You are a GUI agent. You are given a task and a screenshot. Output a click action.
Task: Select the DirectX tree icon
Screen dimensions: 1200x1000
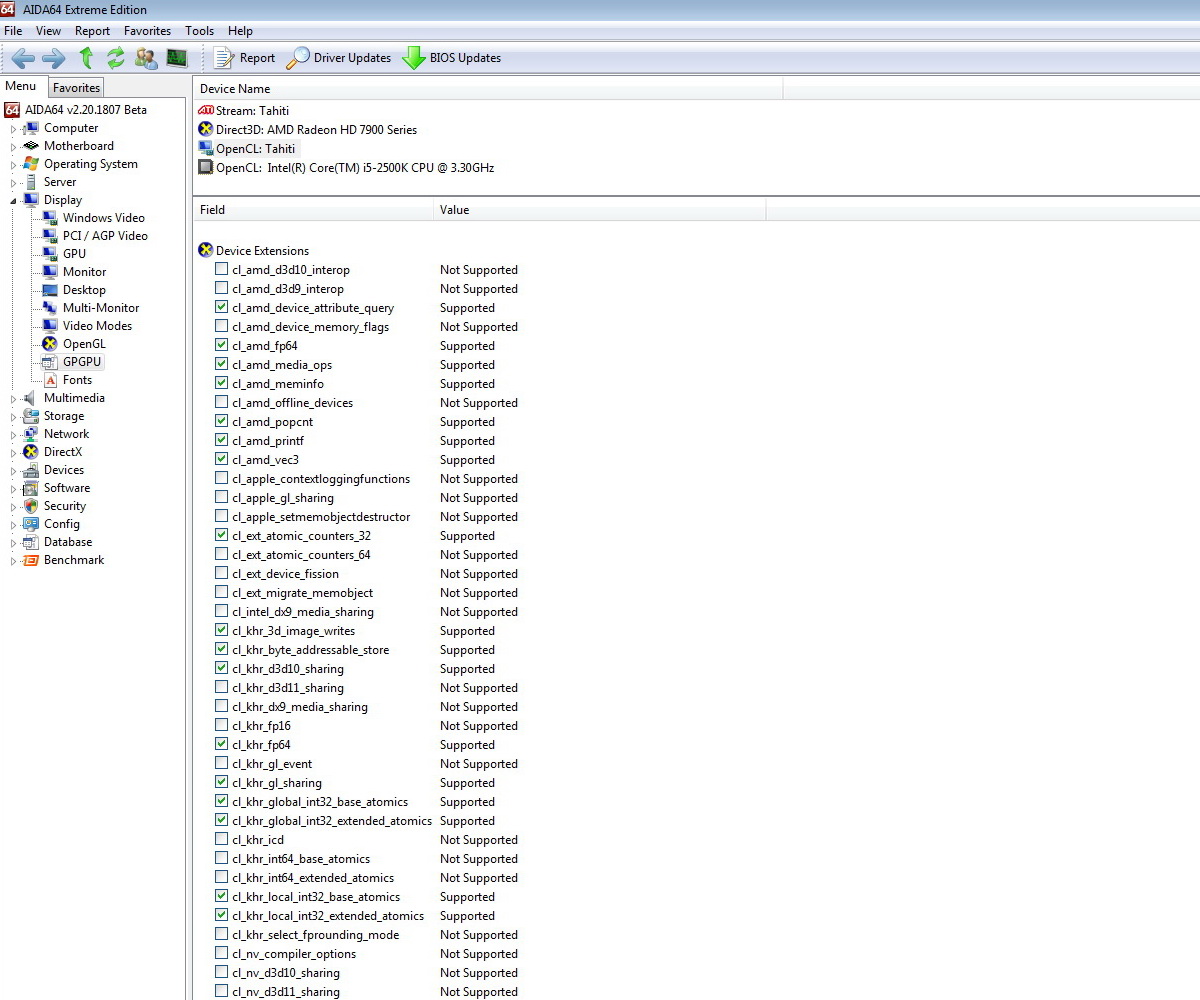[x=31, y=452]
